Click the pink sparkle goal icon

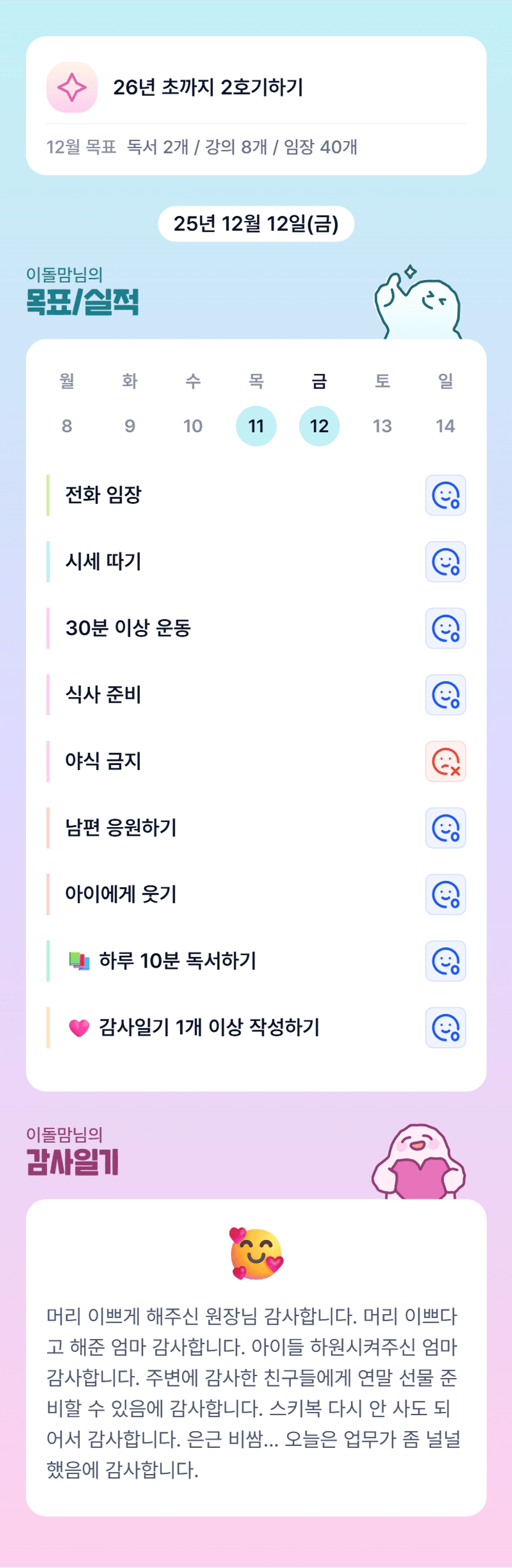(72, 87)
